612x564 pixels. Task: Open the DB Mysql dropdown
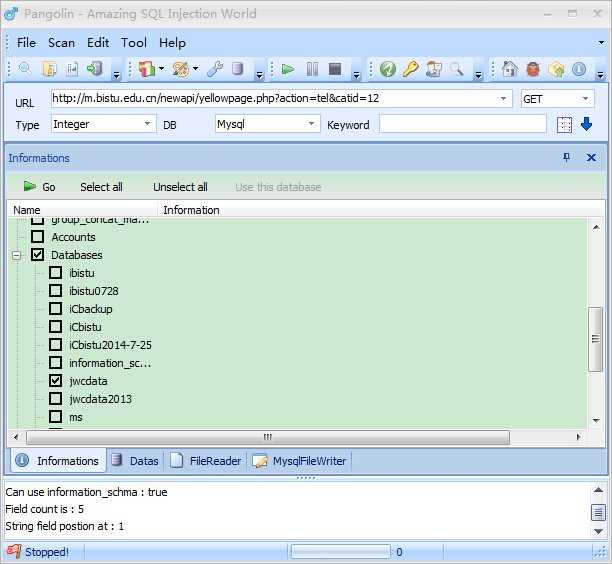coord(311,124)
